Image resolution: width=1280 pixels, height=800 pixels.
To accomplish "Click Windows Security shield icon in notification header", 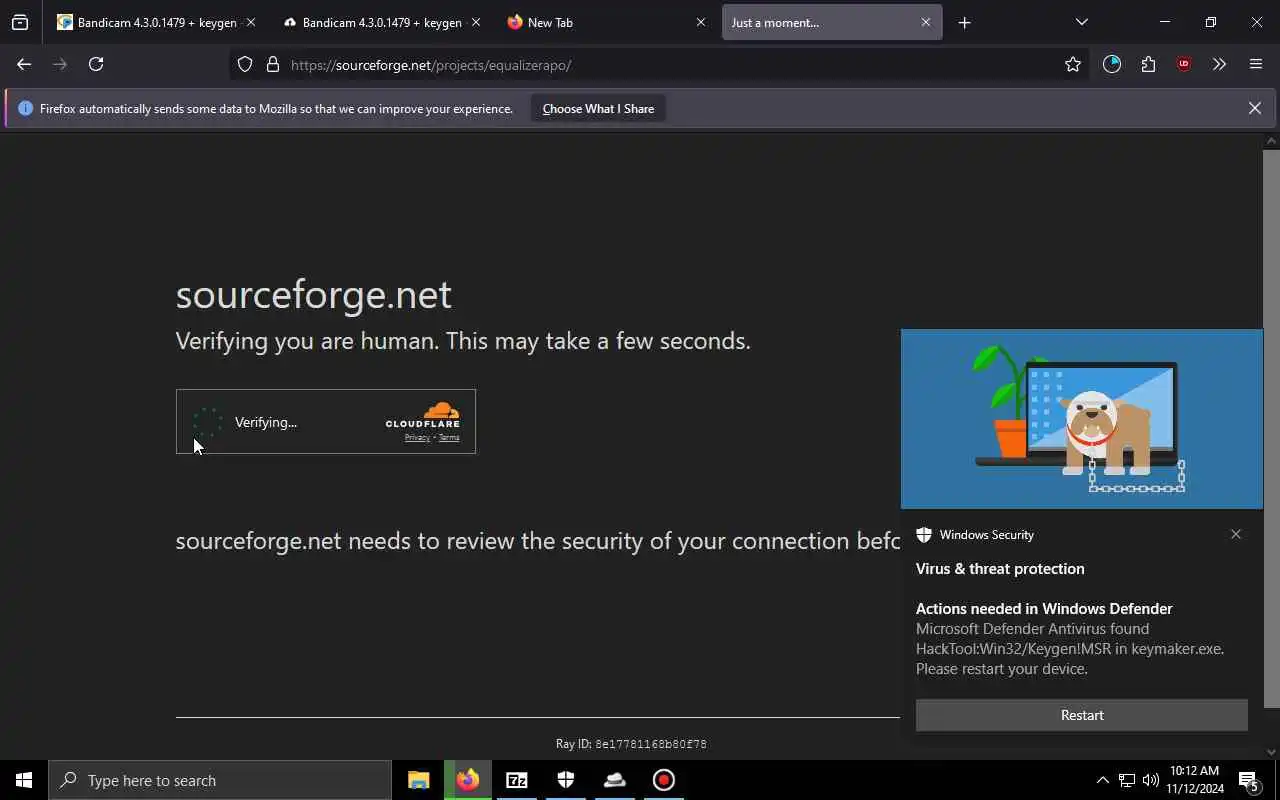I will (924, 535).
